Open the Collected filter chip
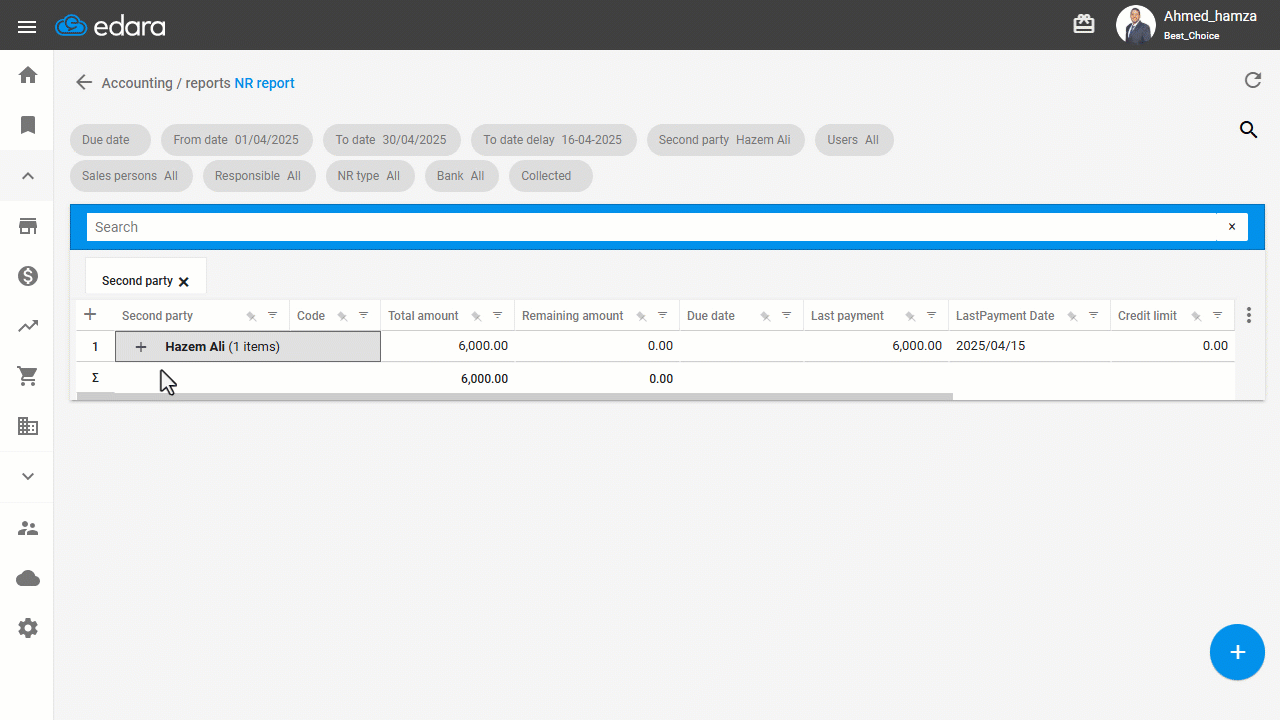The width and height of the screenshot is (1280, 720). pyautogui.click(x=550, y=176)
